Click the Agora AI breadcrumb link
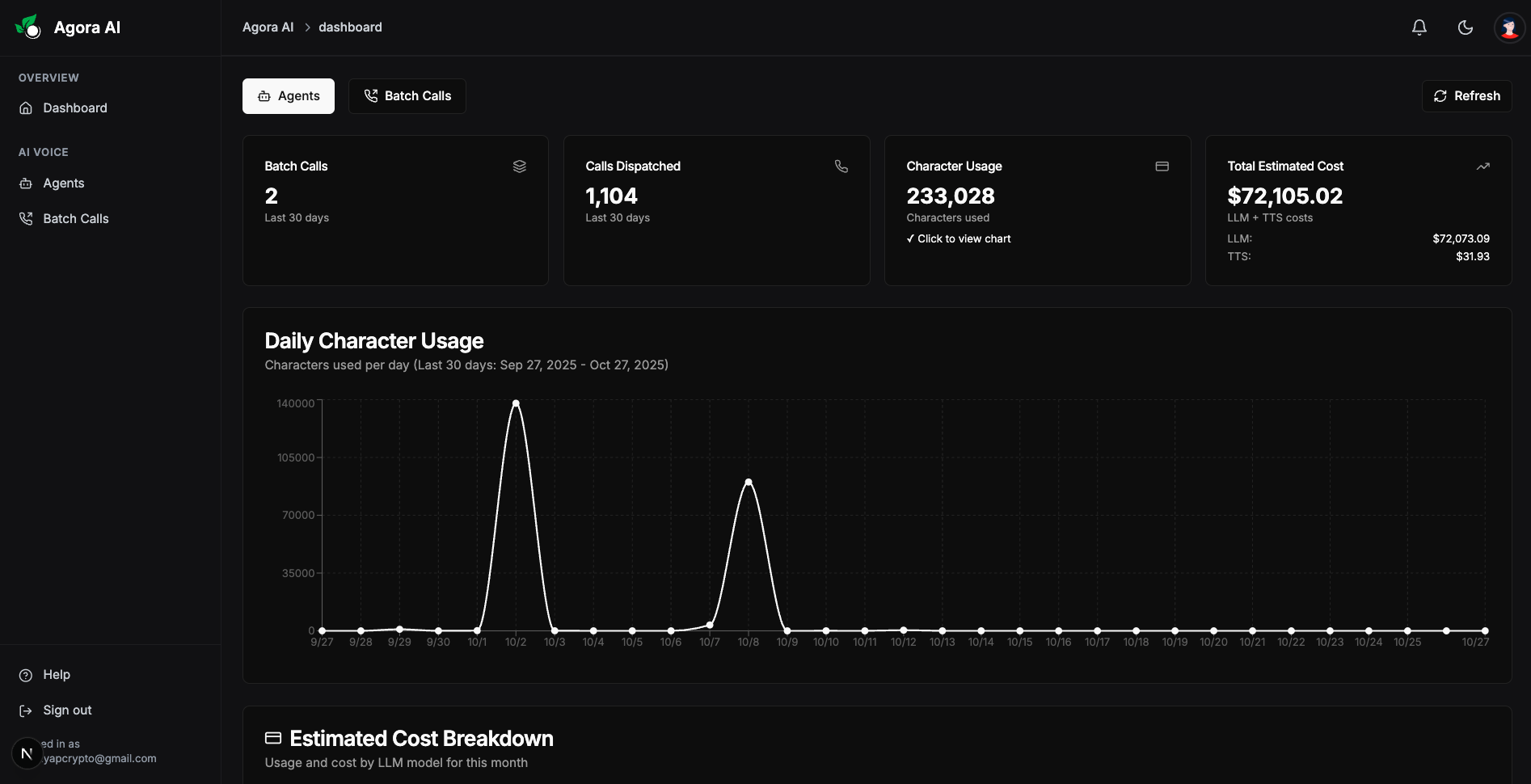This screenshot has width=1531, height=784. pyautogui.click(x=268, y=27)
